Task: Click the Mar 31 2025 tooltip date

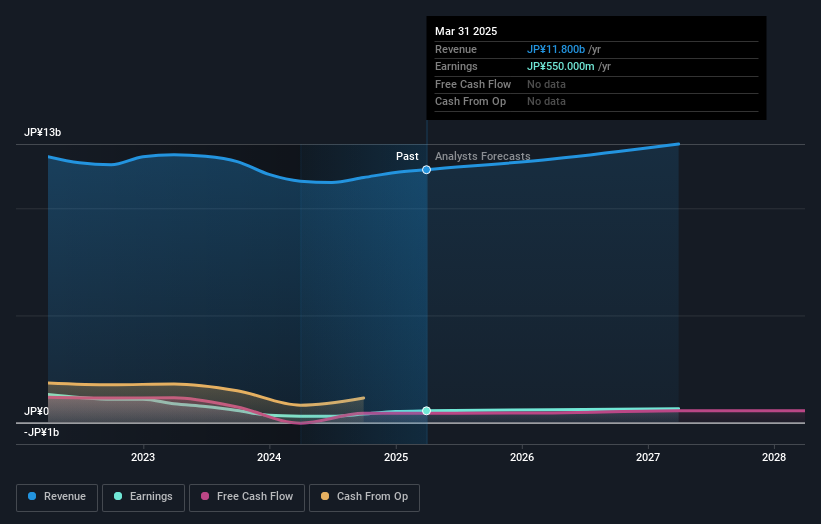Action: click(466, 31)
